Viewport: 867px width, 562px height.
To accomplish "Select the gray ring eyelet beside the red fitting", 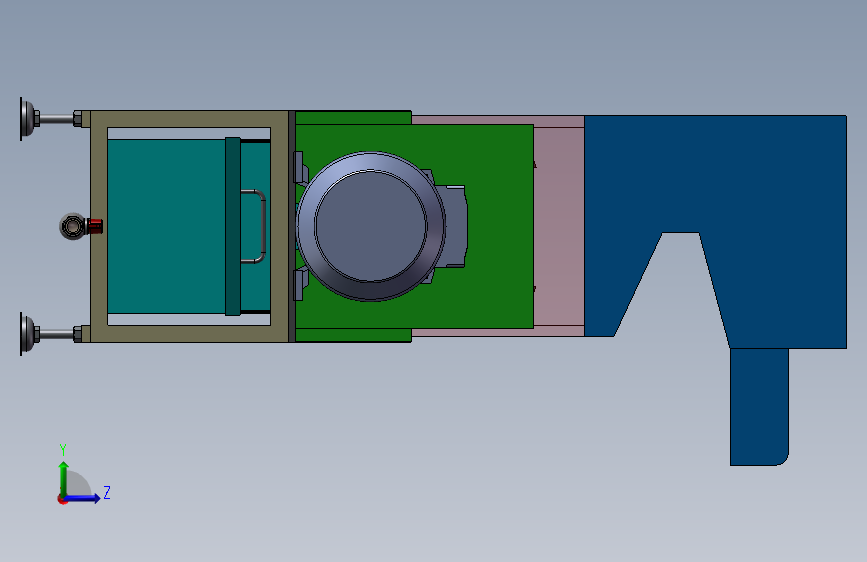I will (x=72, y=226).
